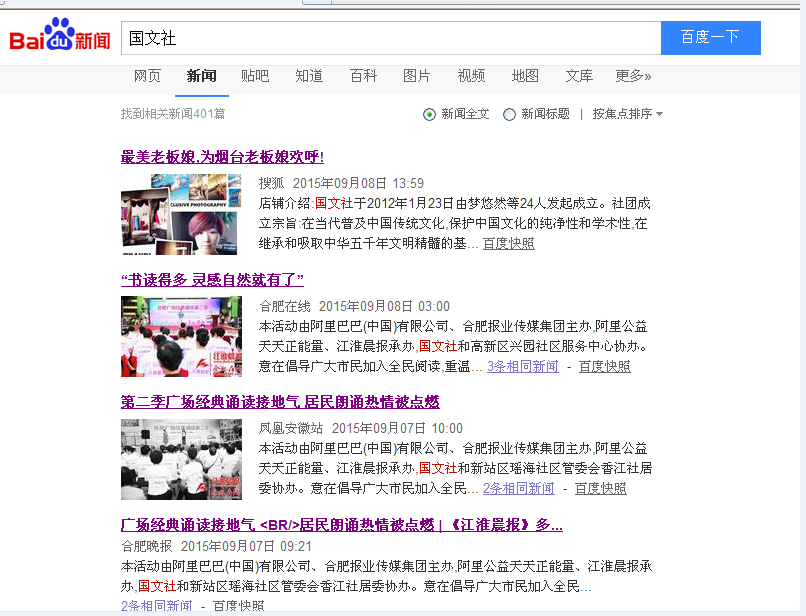Open headline 广场经典诵读接地气 《江淮晨报》
806x616 pixels.
342,525
